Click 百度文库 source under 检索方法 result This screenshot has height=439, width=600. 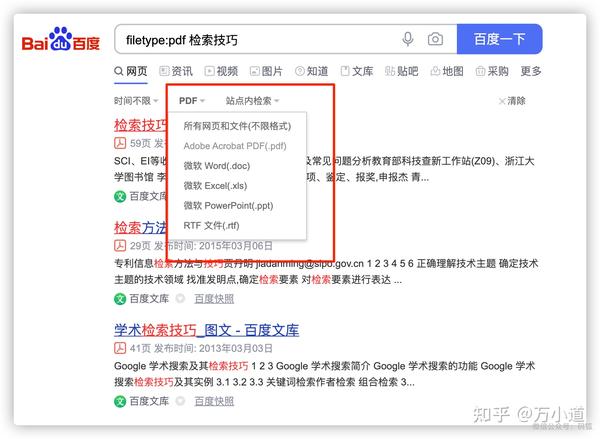[x=141, y=299]
